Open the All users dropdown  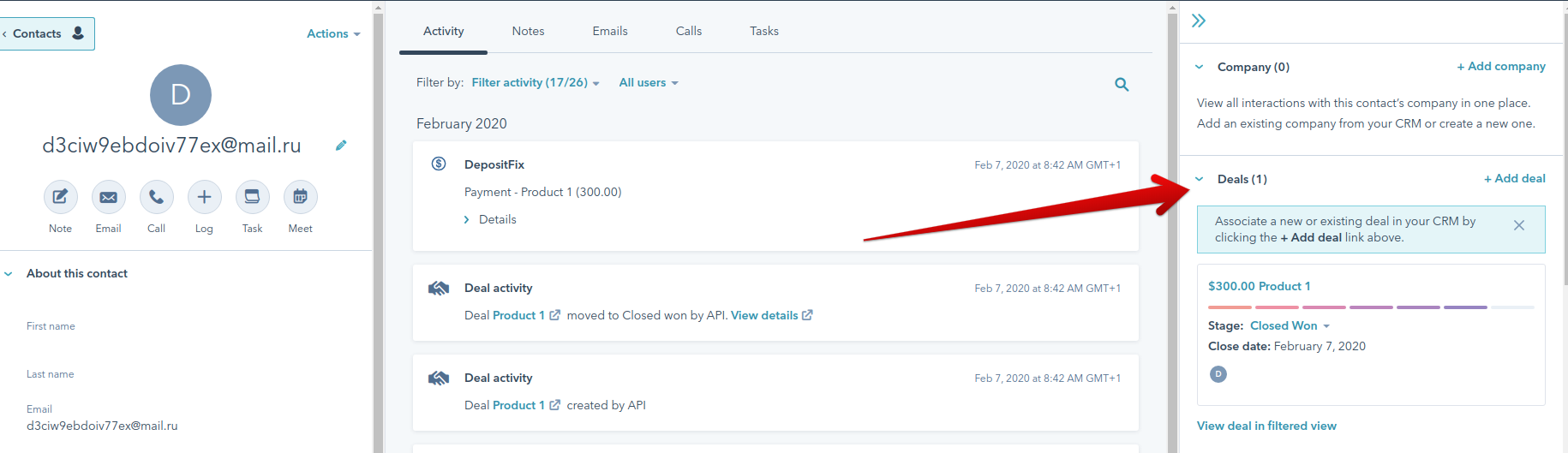pos(649,83)
